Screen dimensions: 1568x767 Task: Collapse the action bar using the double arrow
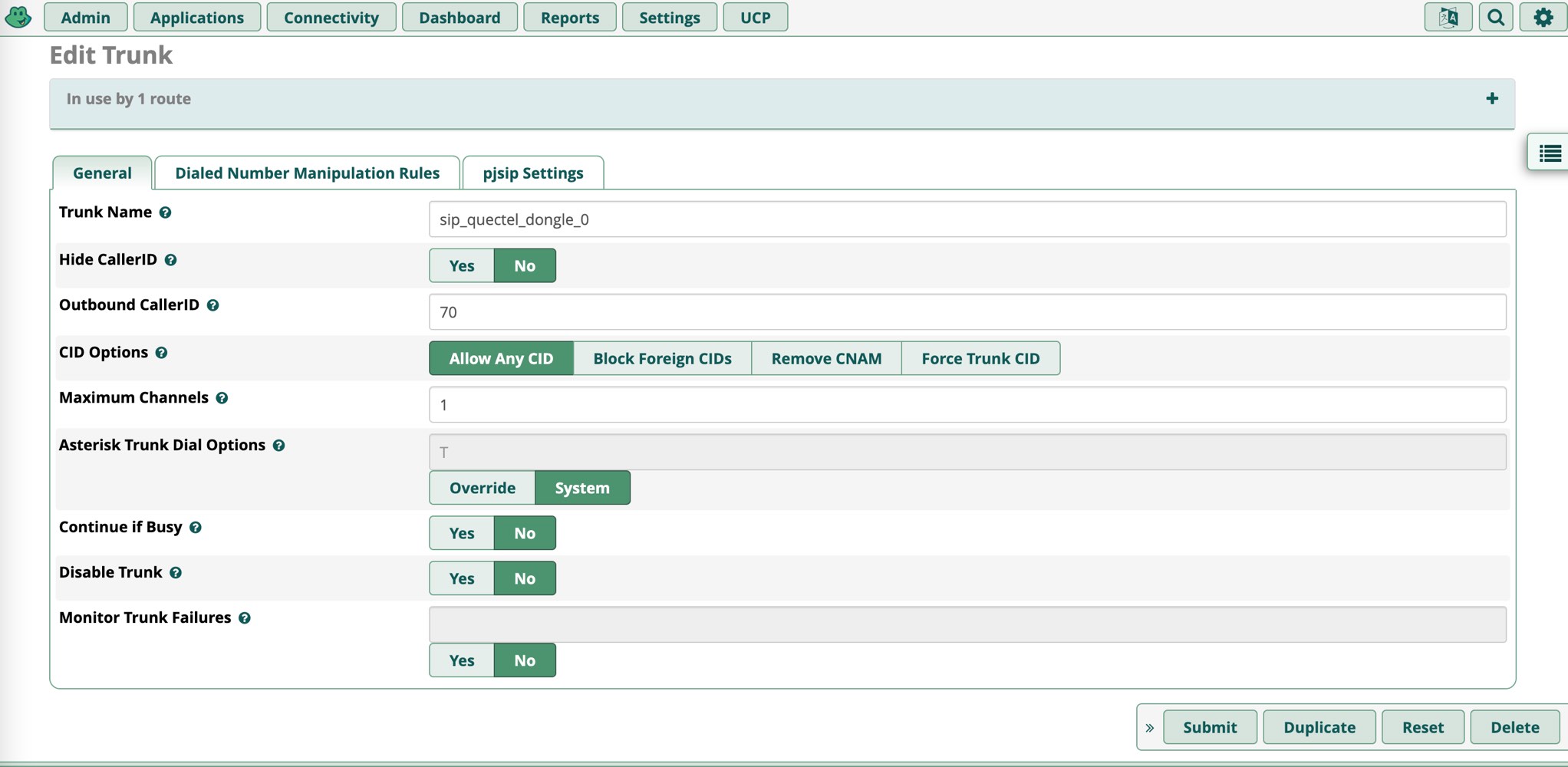(x=1149, y=727)
